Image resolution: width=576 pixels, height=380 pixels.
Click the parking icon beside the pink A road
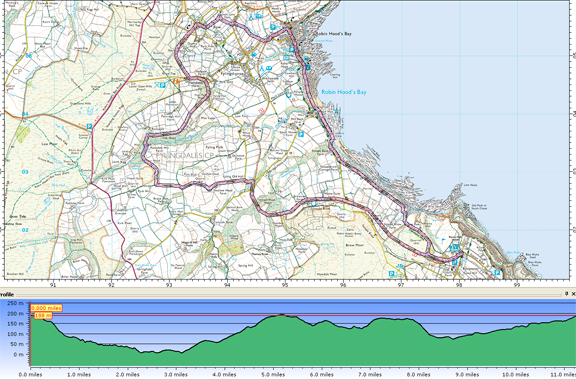[89, 126]
